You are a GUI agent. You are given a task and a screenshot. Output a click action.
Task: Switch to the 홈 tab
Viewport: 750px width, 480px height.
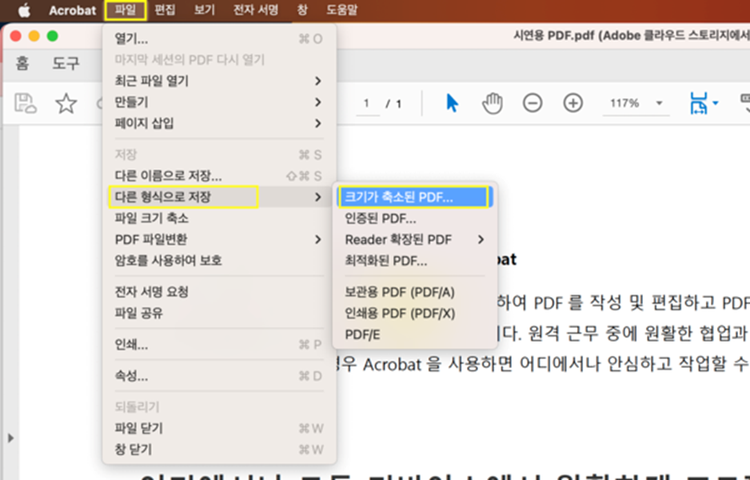click(22, 63)
